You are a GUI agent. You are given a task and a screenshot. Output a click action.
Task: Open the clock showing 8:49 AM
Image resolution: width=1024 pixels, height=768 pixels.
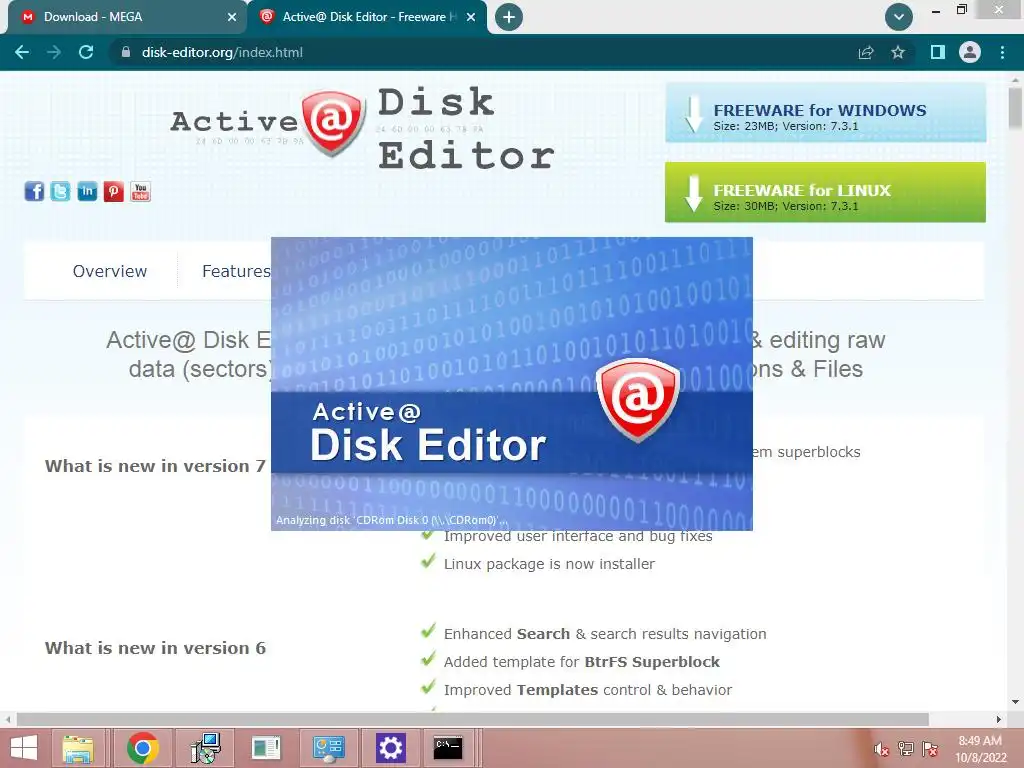[x=980, y=749]
